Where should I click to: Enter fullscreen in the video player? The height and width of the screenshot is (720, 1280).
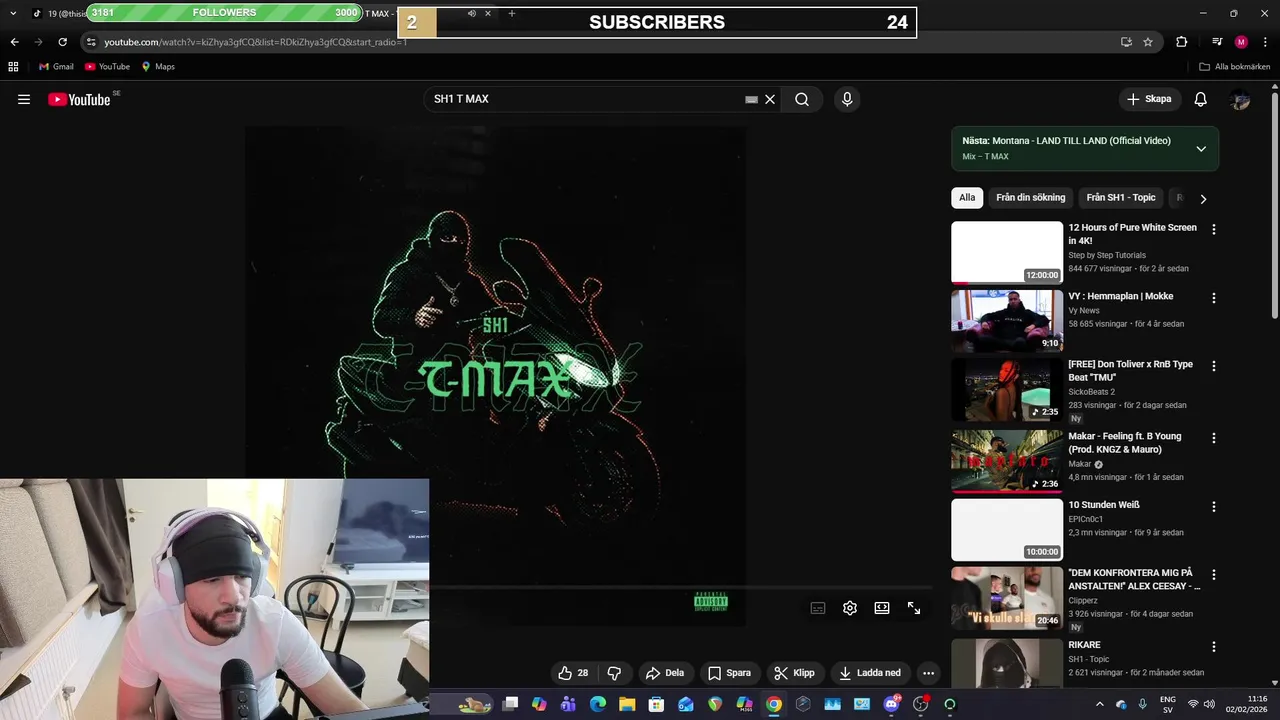click(x=914, y=608)
